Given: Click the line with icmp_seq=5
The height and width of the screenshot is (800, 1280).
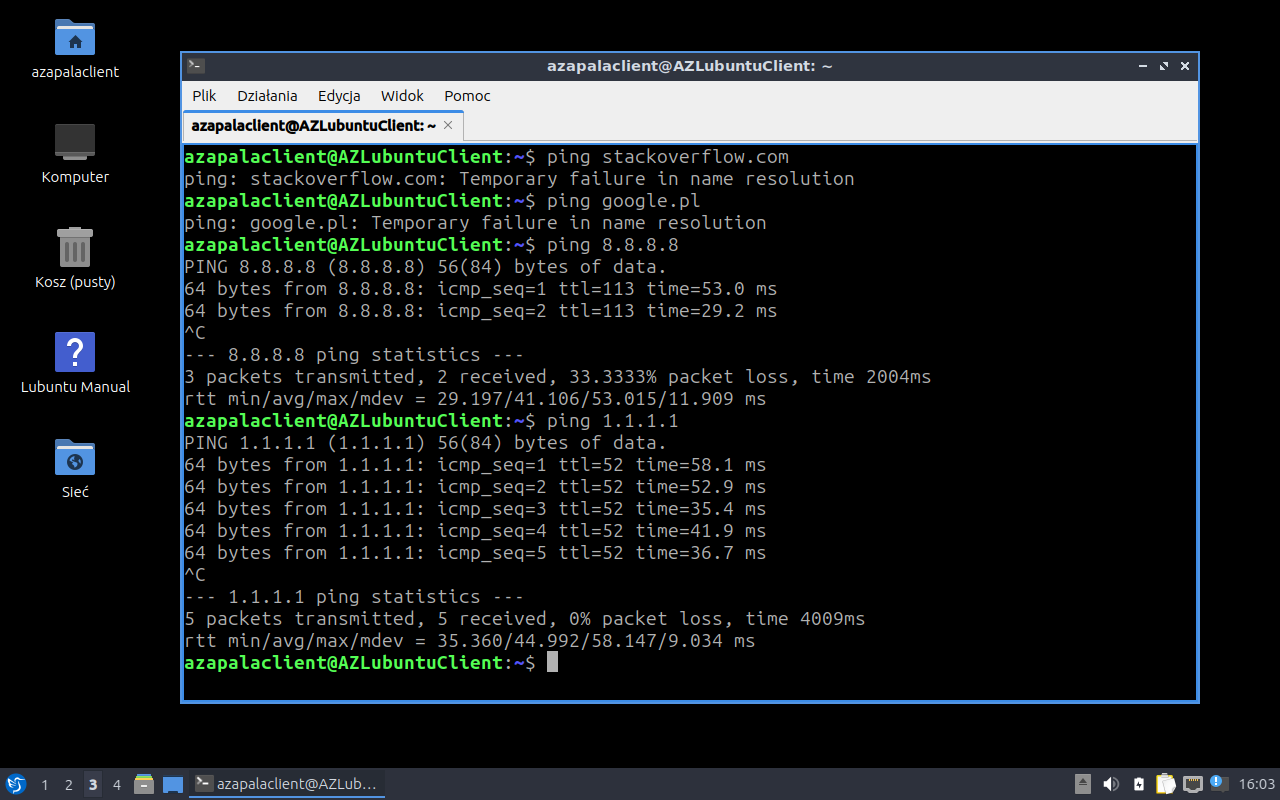Looking at the screenshot, I should (x=475, y=553).
